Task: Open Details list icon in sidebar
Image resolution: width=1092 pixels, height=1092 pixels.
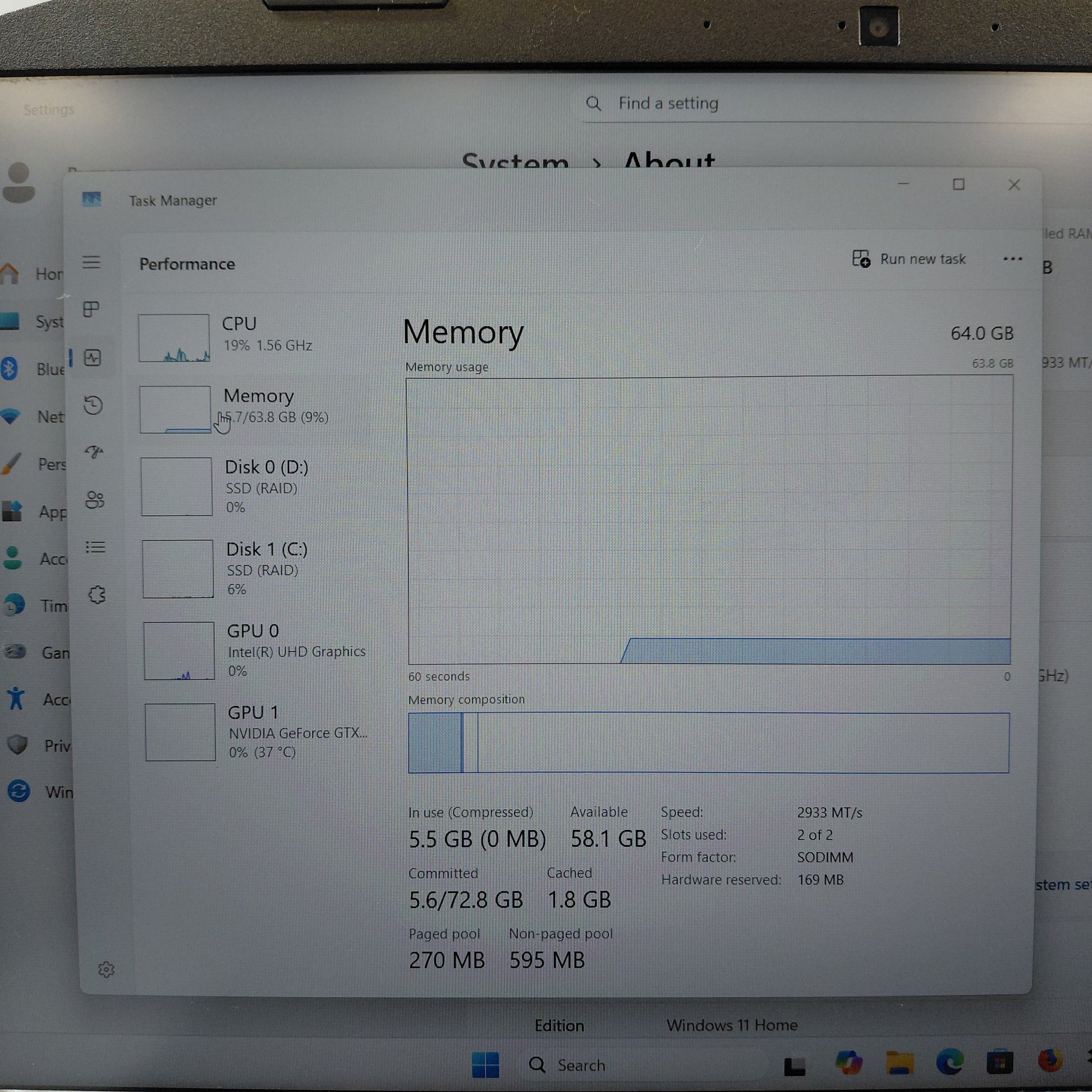Action: click(x=95, y=547)
